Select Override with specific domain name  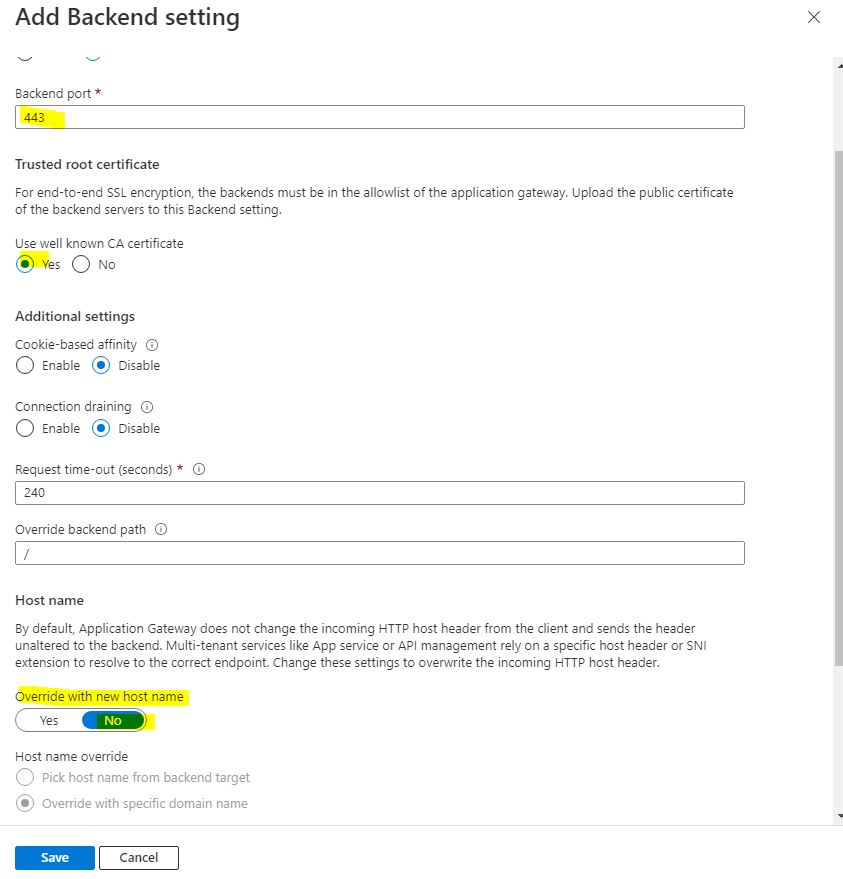tap(23, 803)
